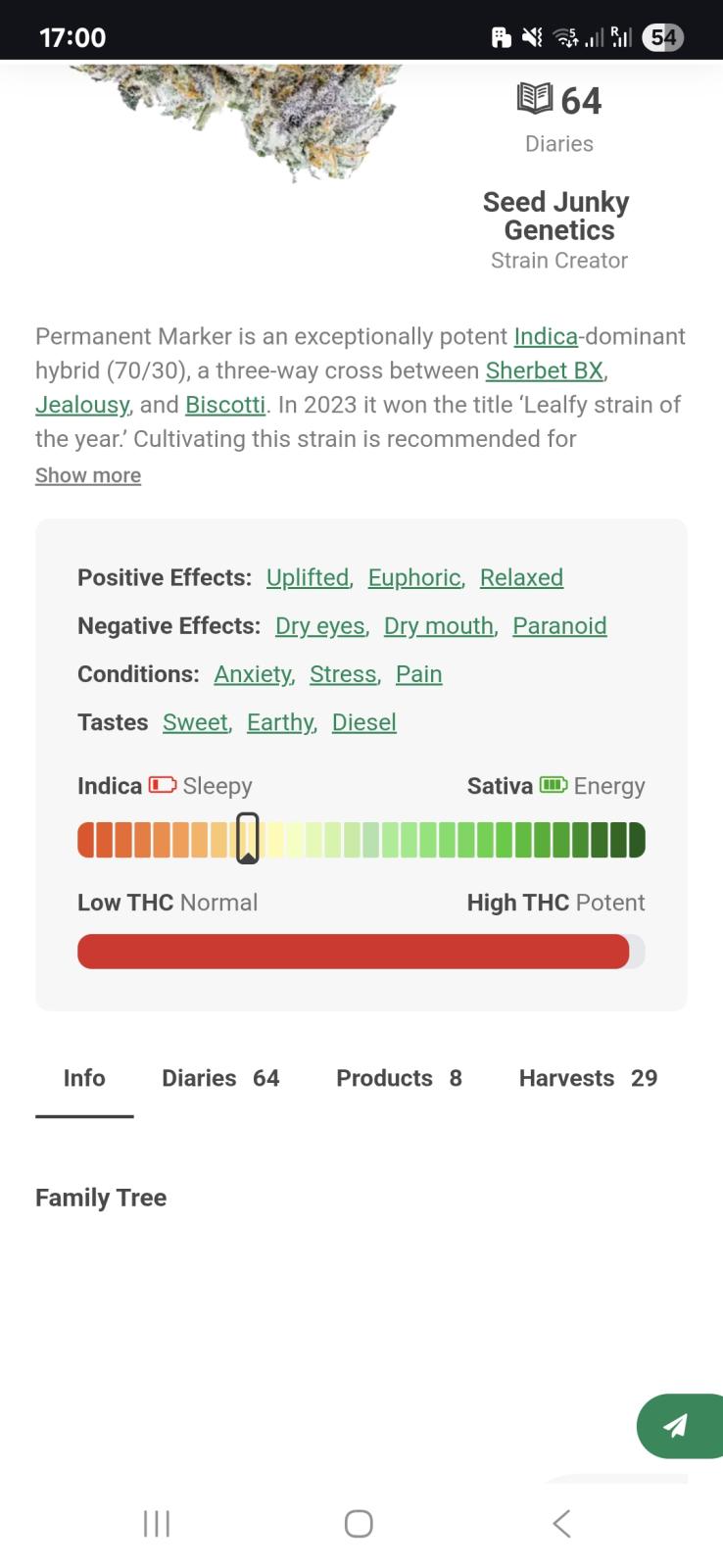Select the Harvests 29 tab

pyautogui.click(x=588, y=1078)
